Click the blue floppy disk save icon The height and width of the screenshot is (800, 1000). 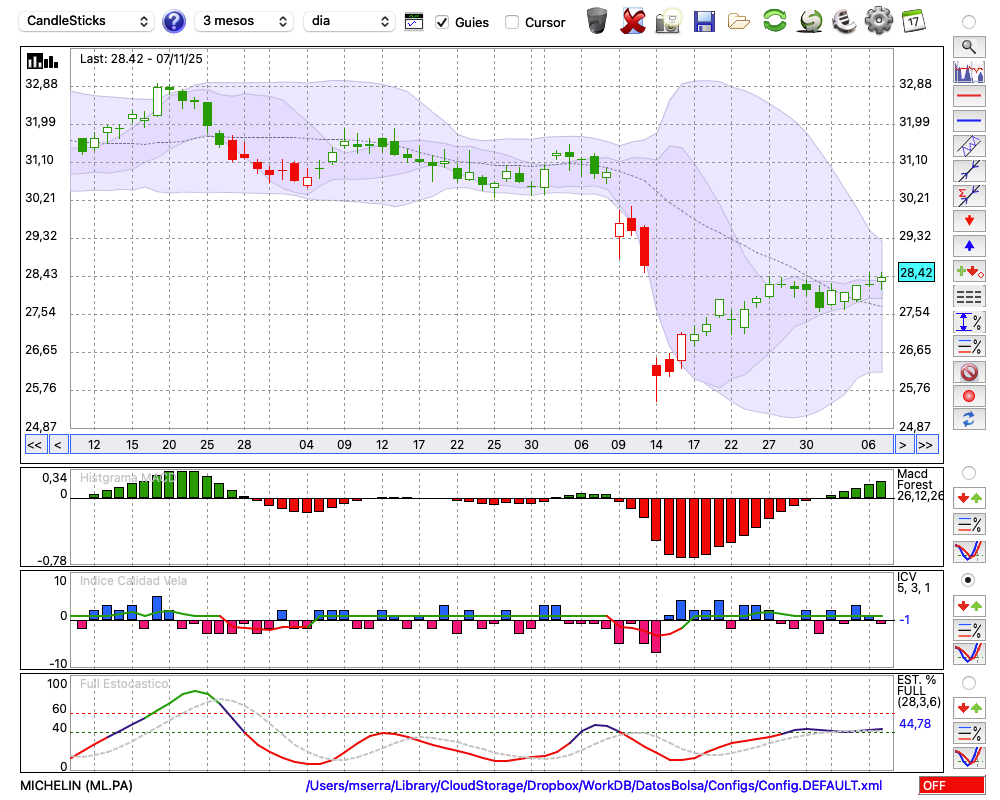[x=704, y=21]
